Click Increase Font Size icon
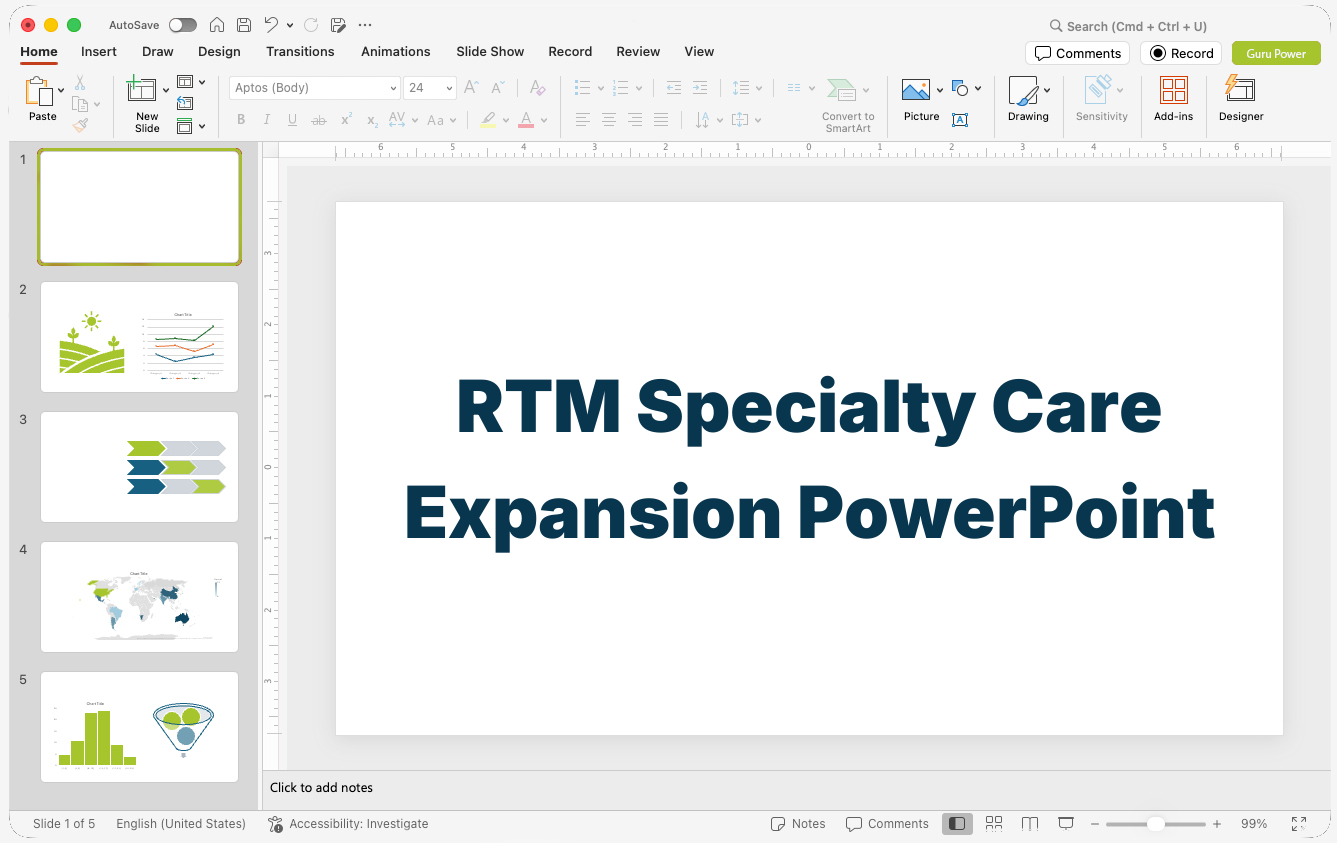 [x=471, y=88]
